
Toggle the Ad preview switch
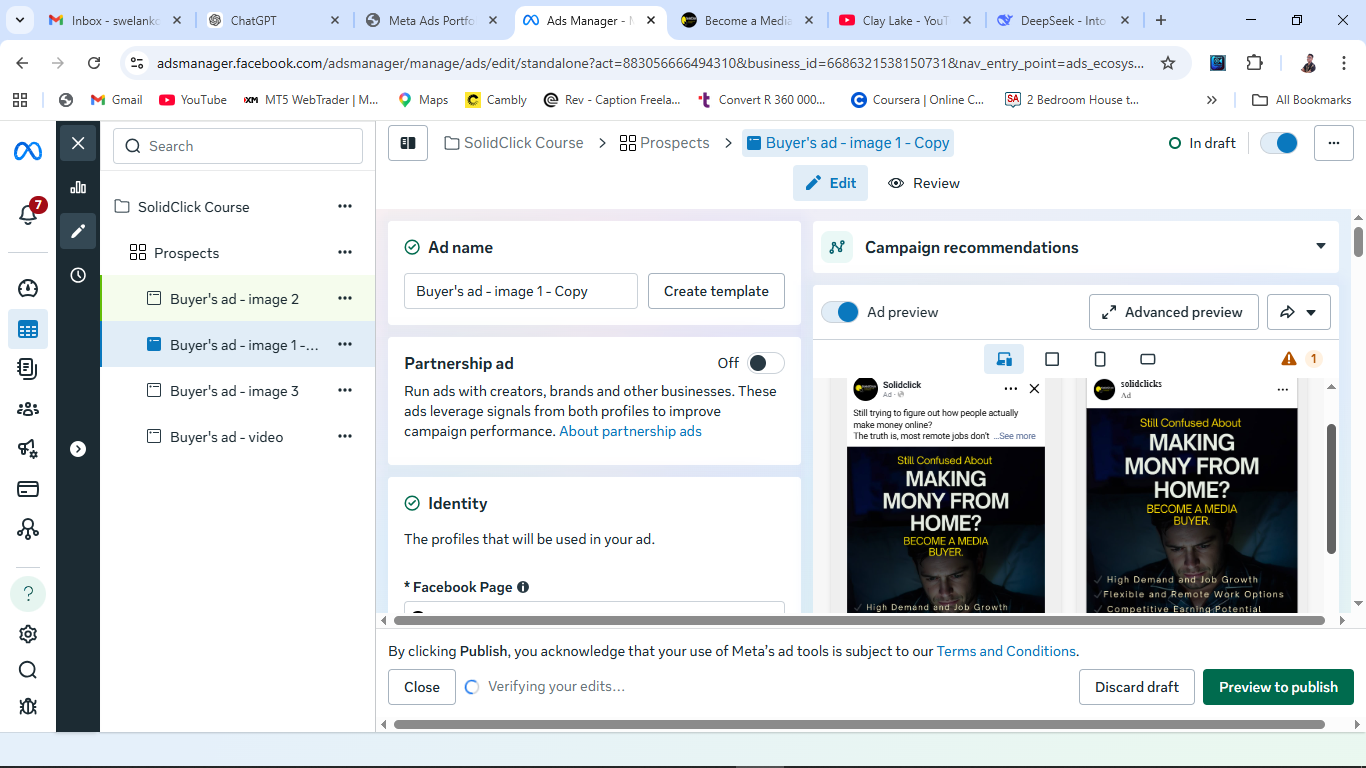[840, 312]
